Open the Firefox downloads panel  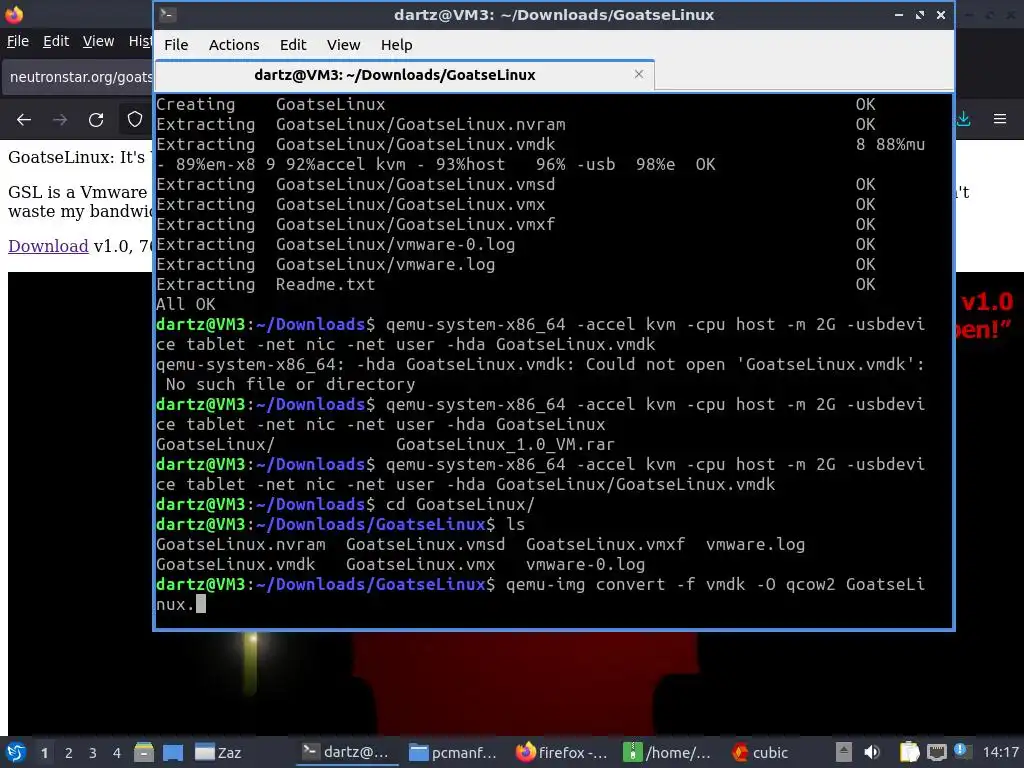tap(963, 119)
